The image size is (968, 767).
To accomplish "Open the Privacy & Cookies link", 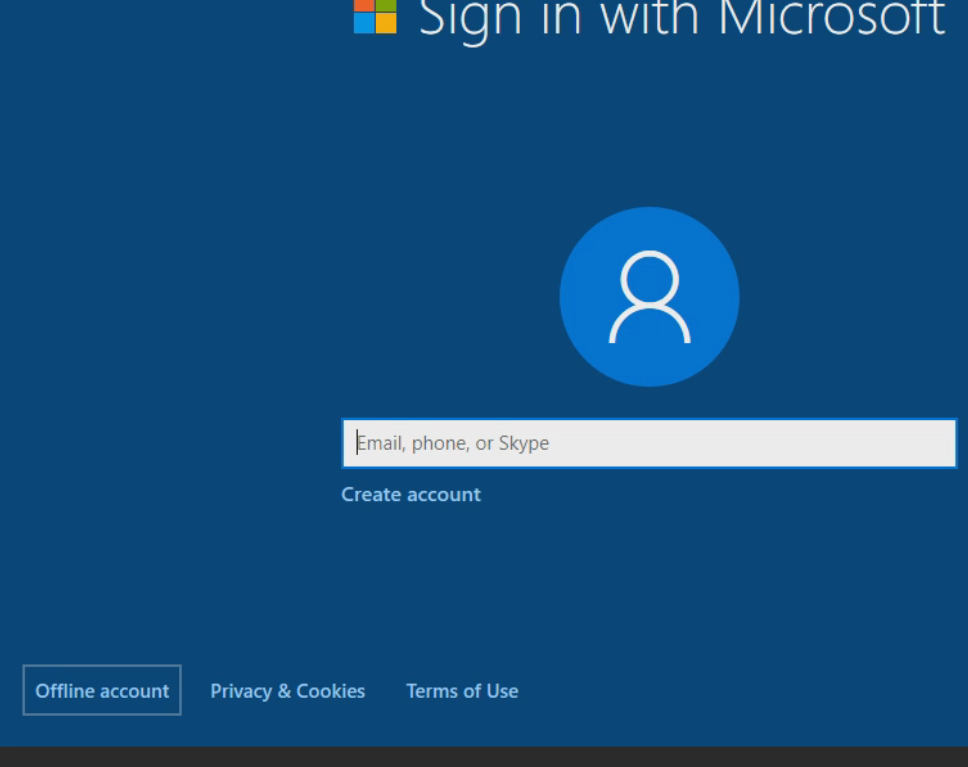I will tap(287, 691).
